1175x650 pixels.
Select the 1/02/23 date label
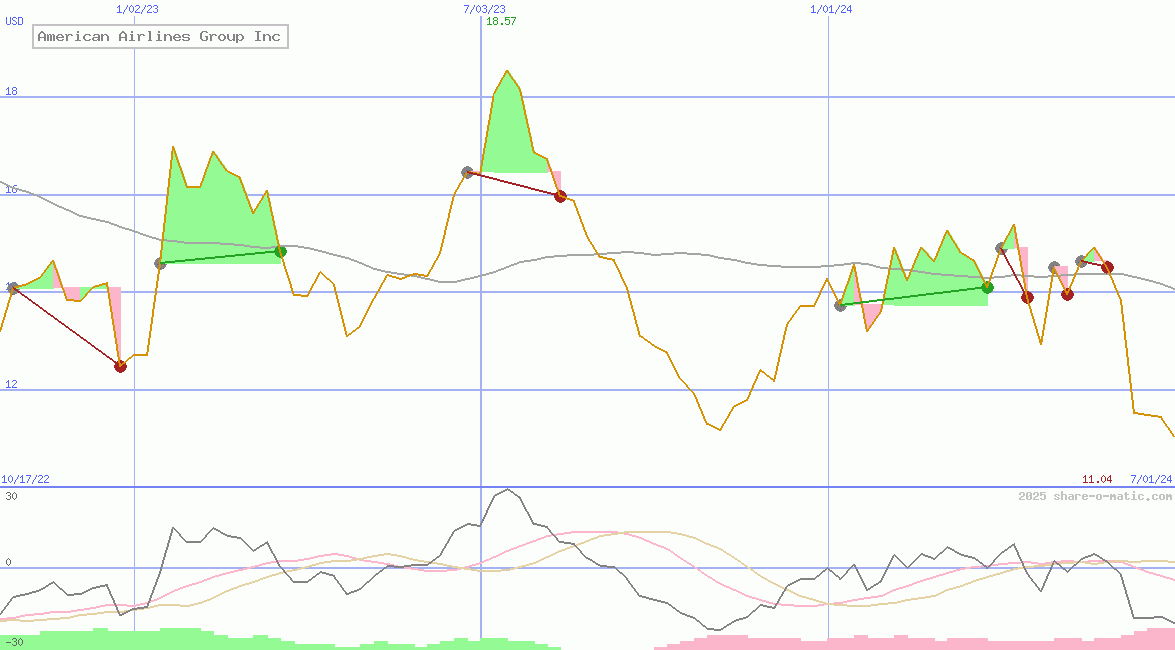[x=137, y=9]
